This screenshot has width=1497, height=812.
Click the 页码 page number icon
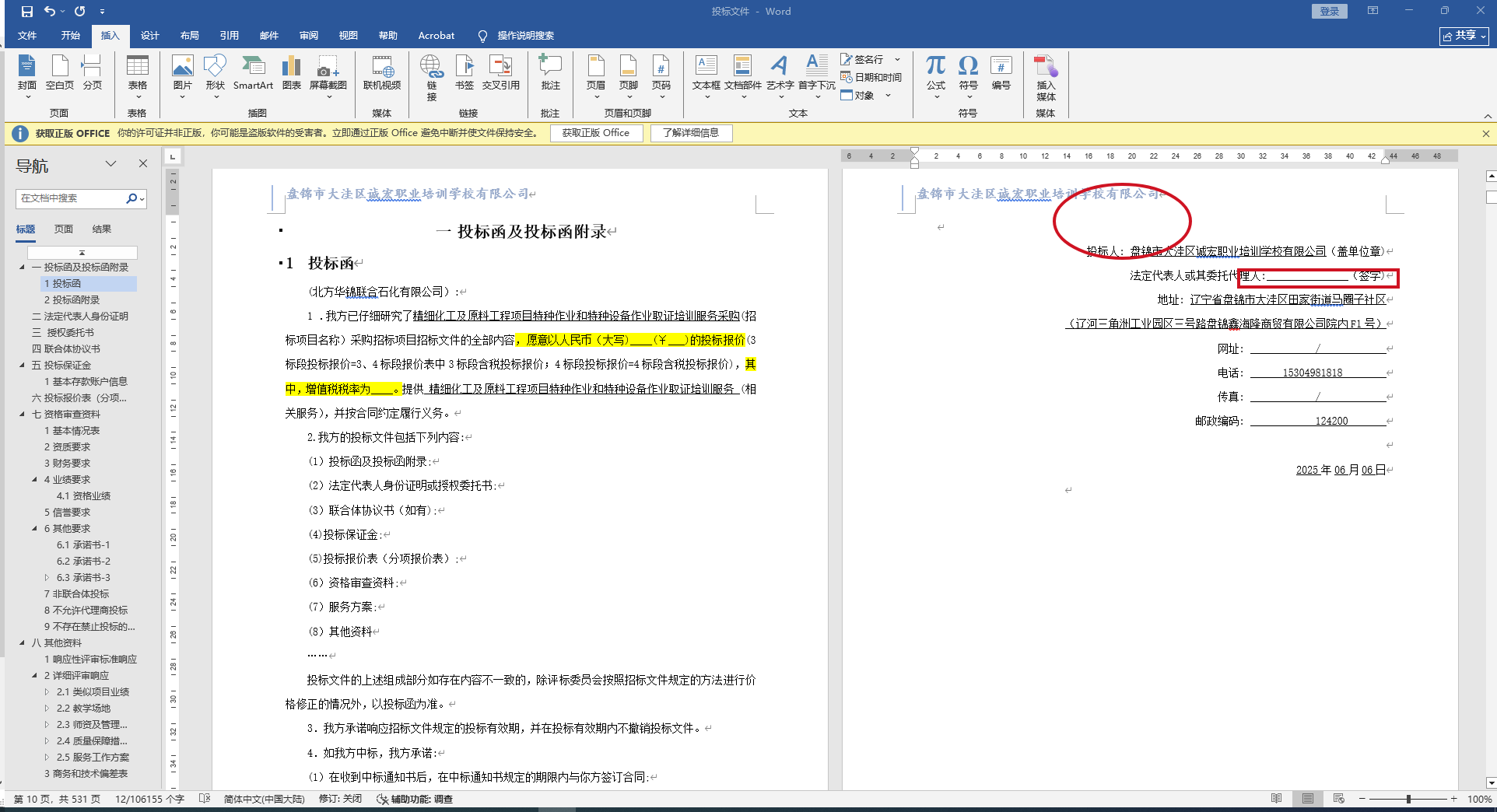click(x=661, y=67)
